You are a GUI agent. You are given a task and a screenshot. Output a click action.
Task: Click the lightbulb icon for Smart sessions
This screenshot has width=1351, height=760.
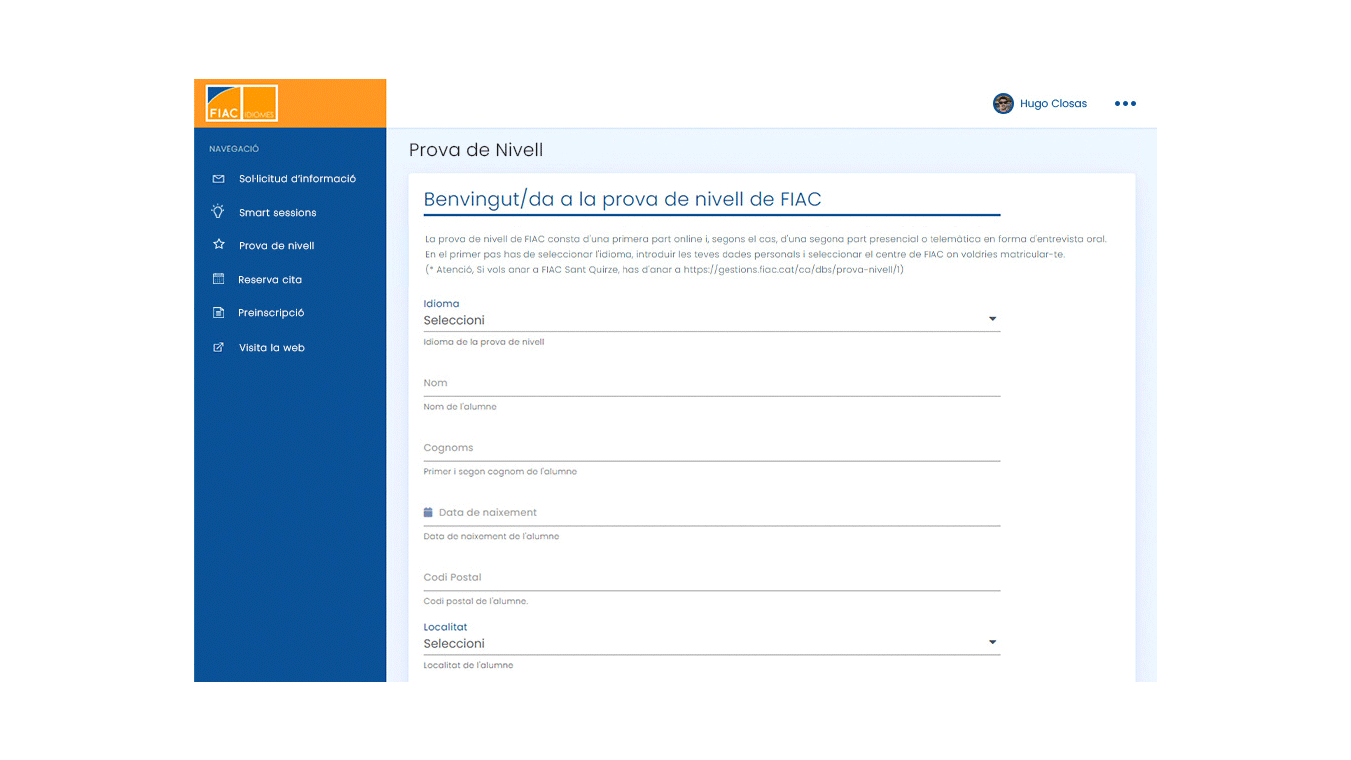(218, 212)
